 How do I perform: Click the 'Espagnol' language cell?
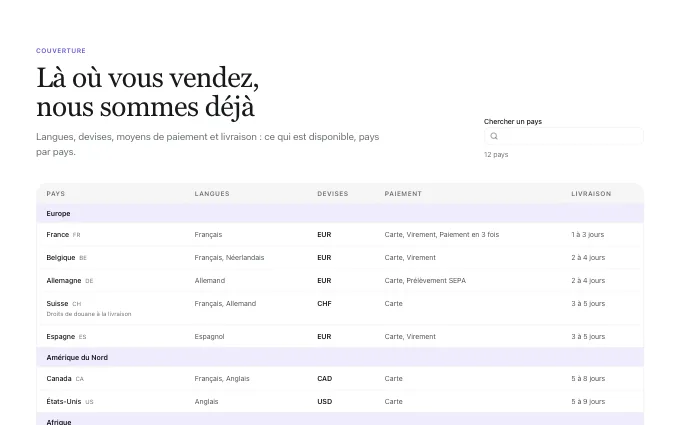point(209,337)
